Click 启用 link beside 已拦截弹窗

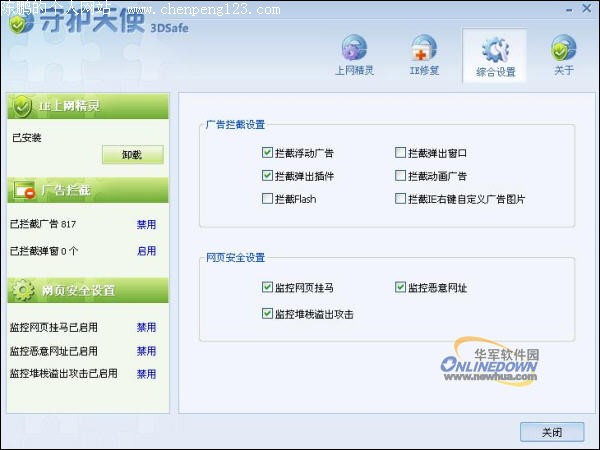pos(146,251)
